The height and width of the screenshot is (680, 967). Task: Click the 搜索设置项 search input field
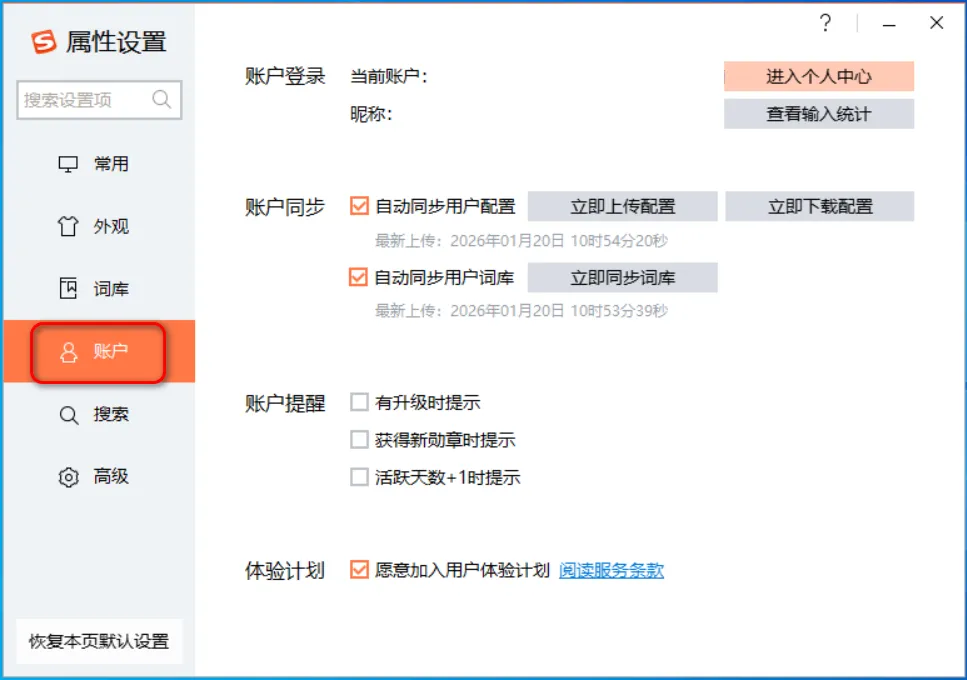tap(99, 100)
